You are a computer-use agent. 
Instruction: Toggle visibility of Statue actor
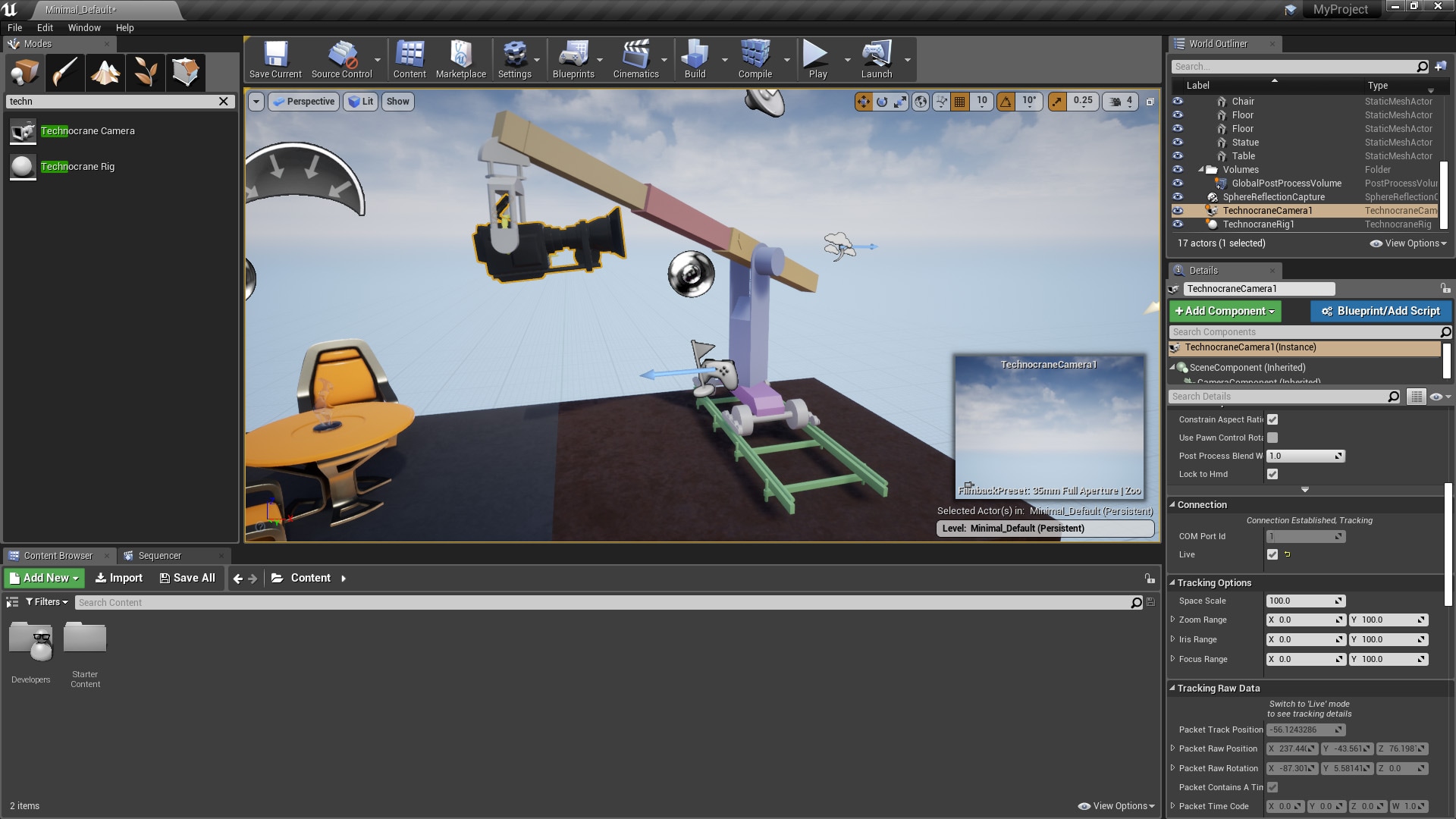pos(1178,143)
